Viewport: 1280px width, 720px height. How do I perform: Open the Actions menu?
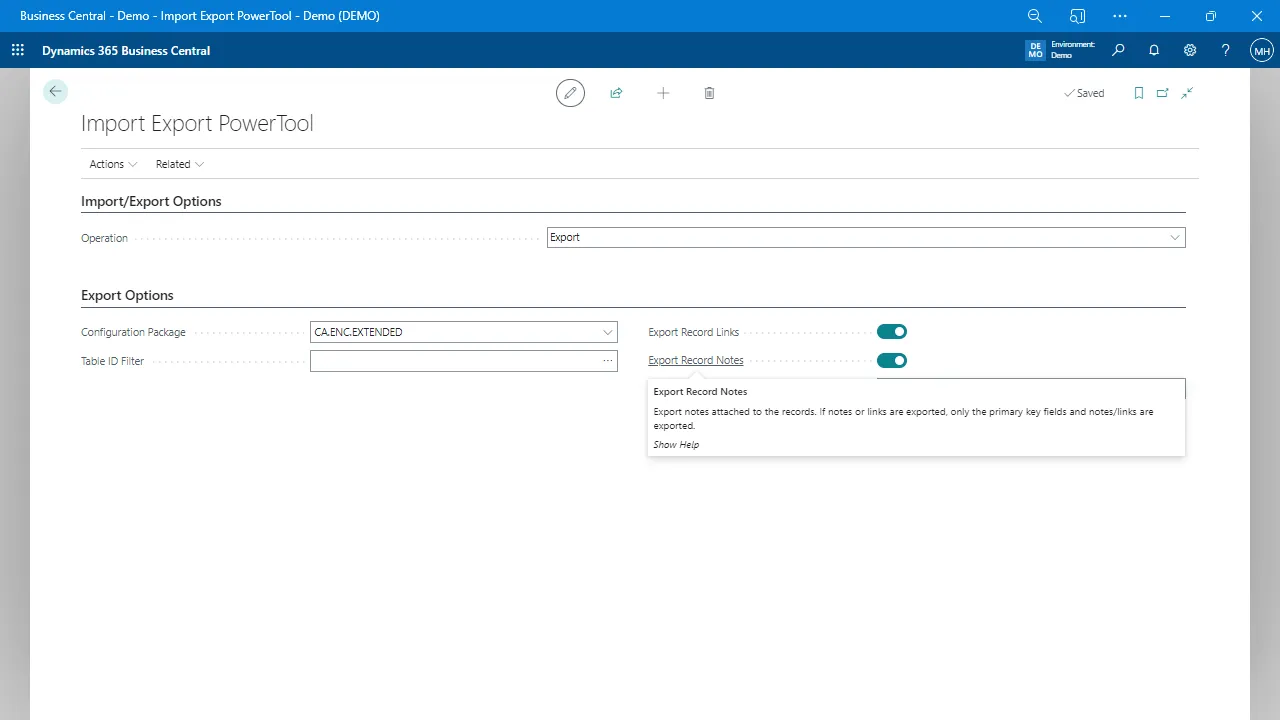coord(113,164)
